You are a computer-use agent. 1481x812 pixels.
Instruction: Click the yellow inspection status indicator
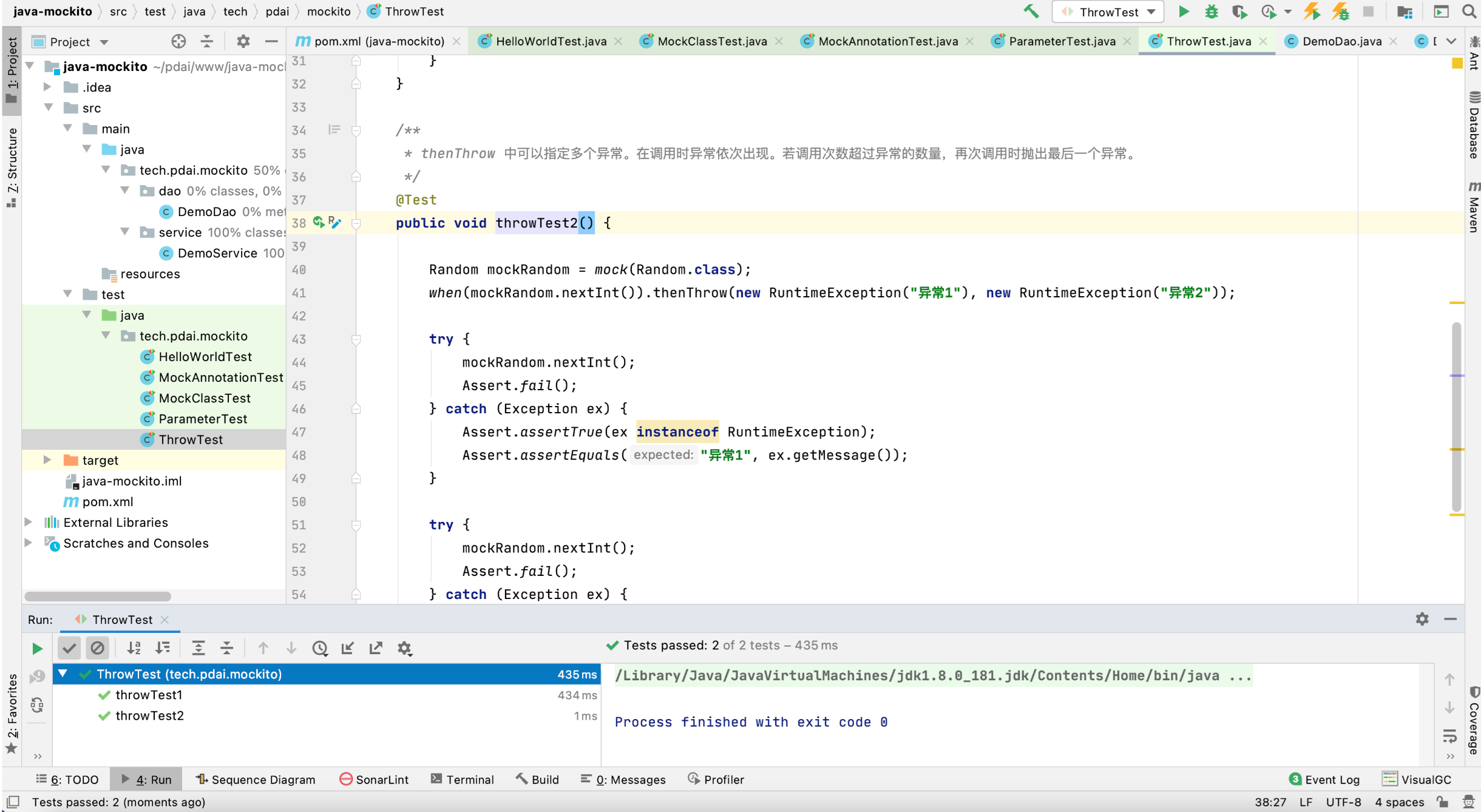tap(1457, 63)
